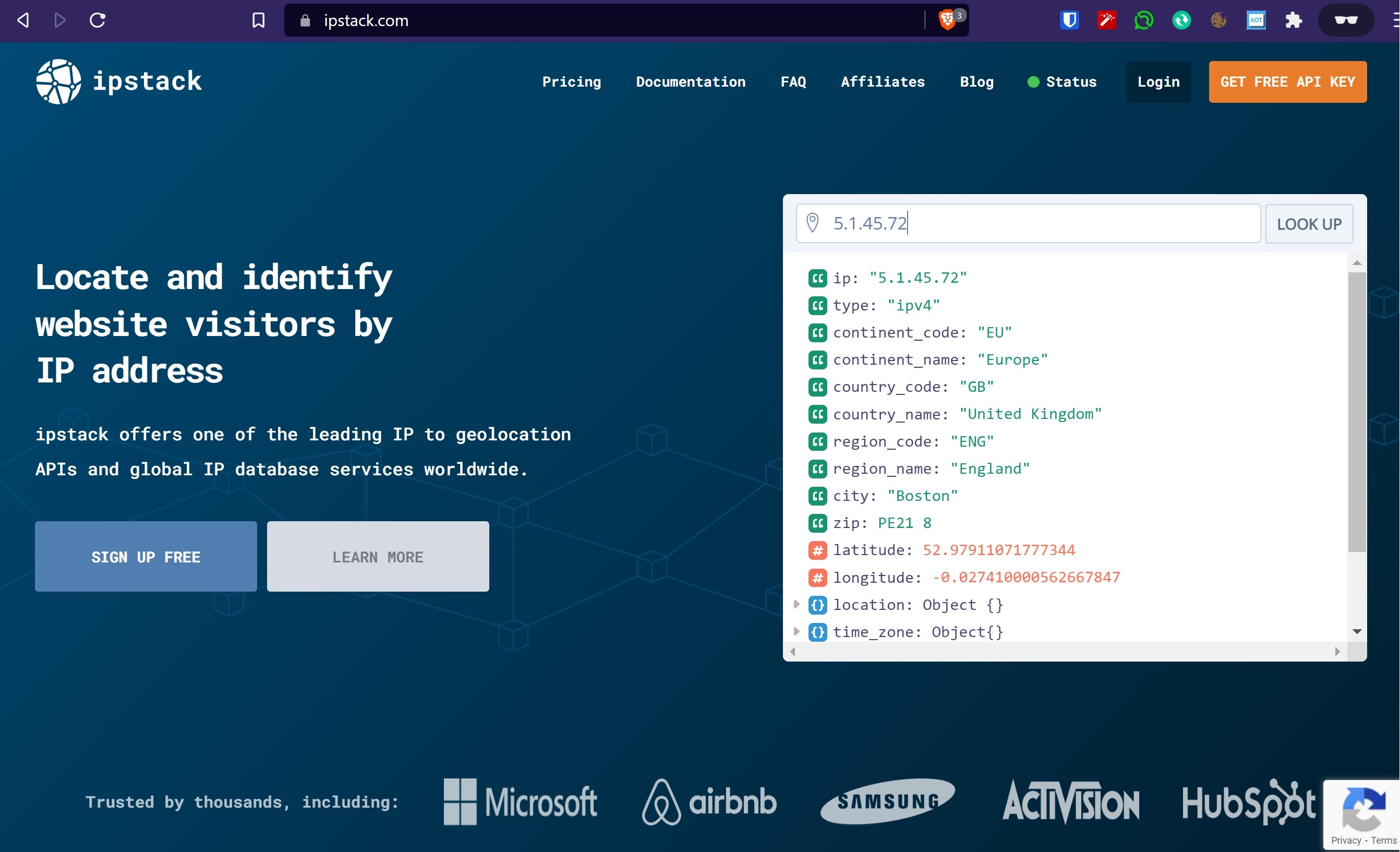Click the reCAPTCHA badge icon
1400x852 pixels.
1363,809
